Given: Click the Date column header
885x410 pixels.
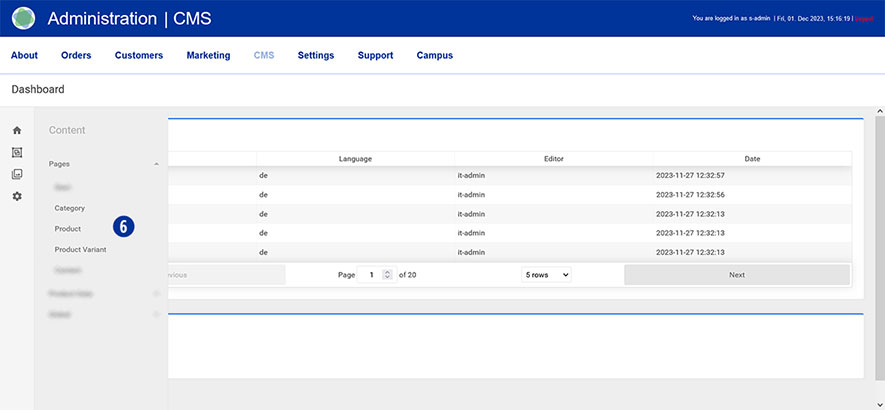Looking at the screenshot, I should [752, 158].
